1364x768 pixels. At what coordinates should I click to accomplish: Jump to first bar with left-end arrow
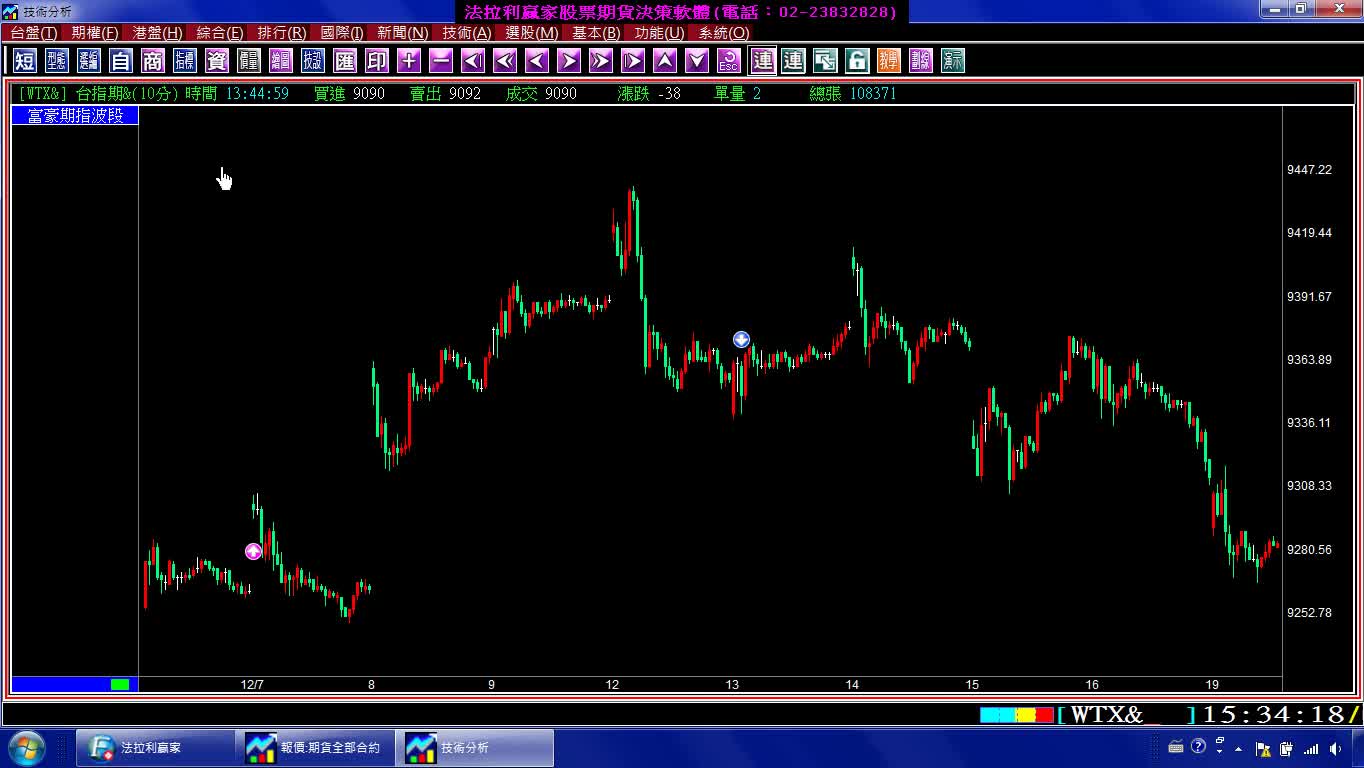click(473, 61)
